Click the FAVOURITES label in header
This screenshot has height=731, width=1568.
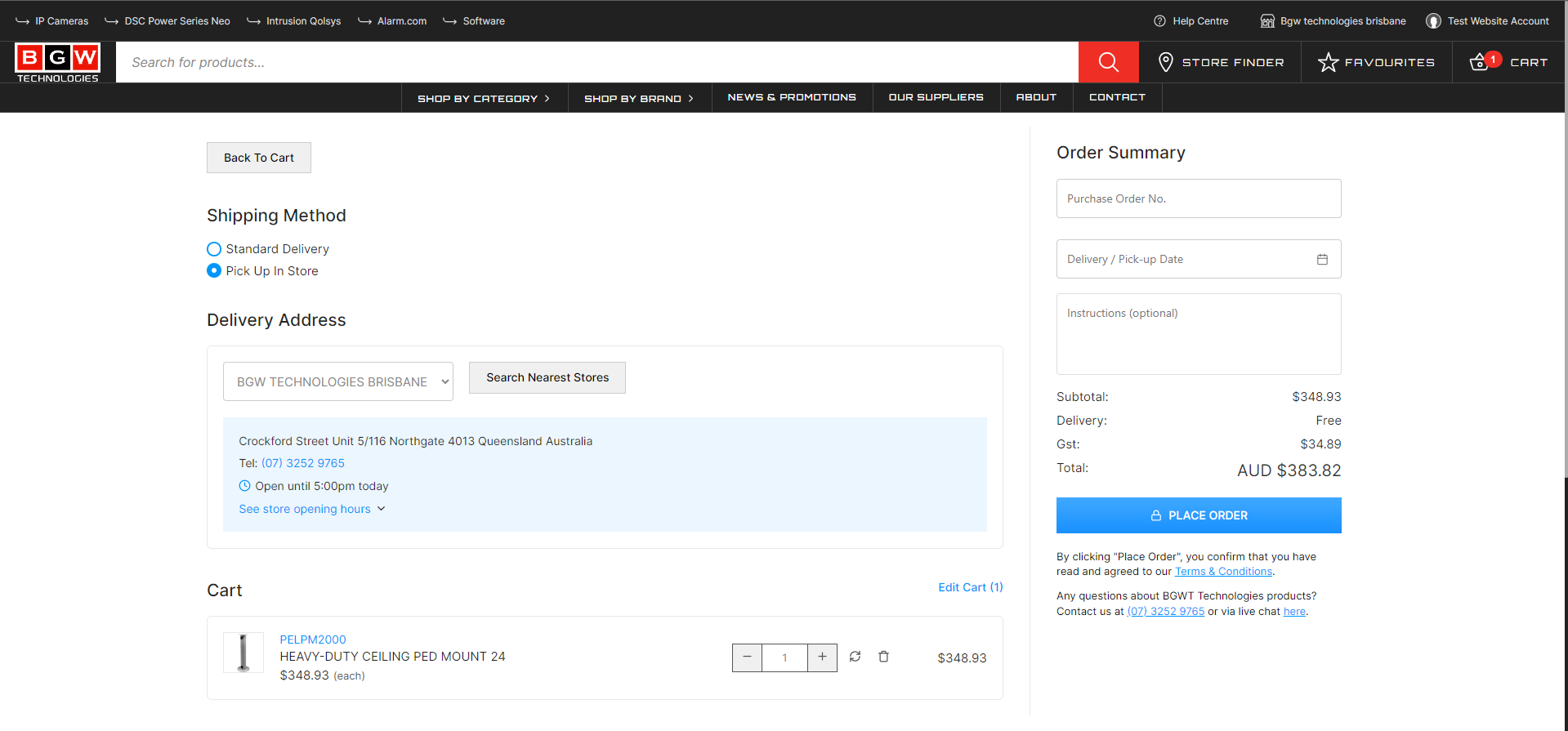click(x=1390, y=62)
